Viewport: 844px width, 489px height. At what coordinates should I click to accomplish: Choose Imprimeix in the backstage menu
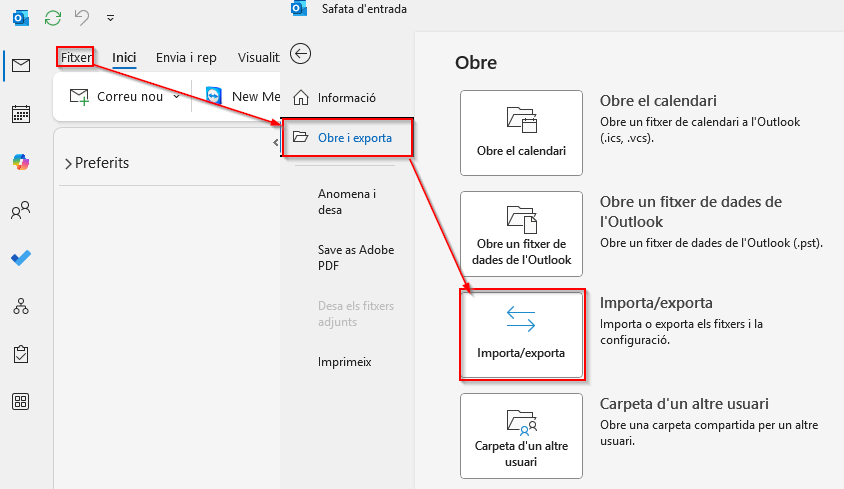tap(344, 362)
